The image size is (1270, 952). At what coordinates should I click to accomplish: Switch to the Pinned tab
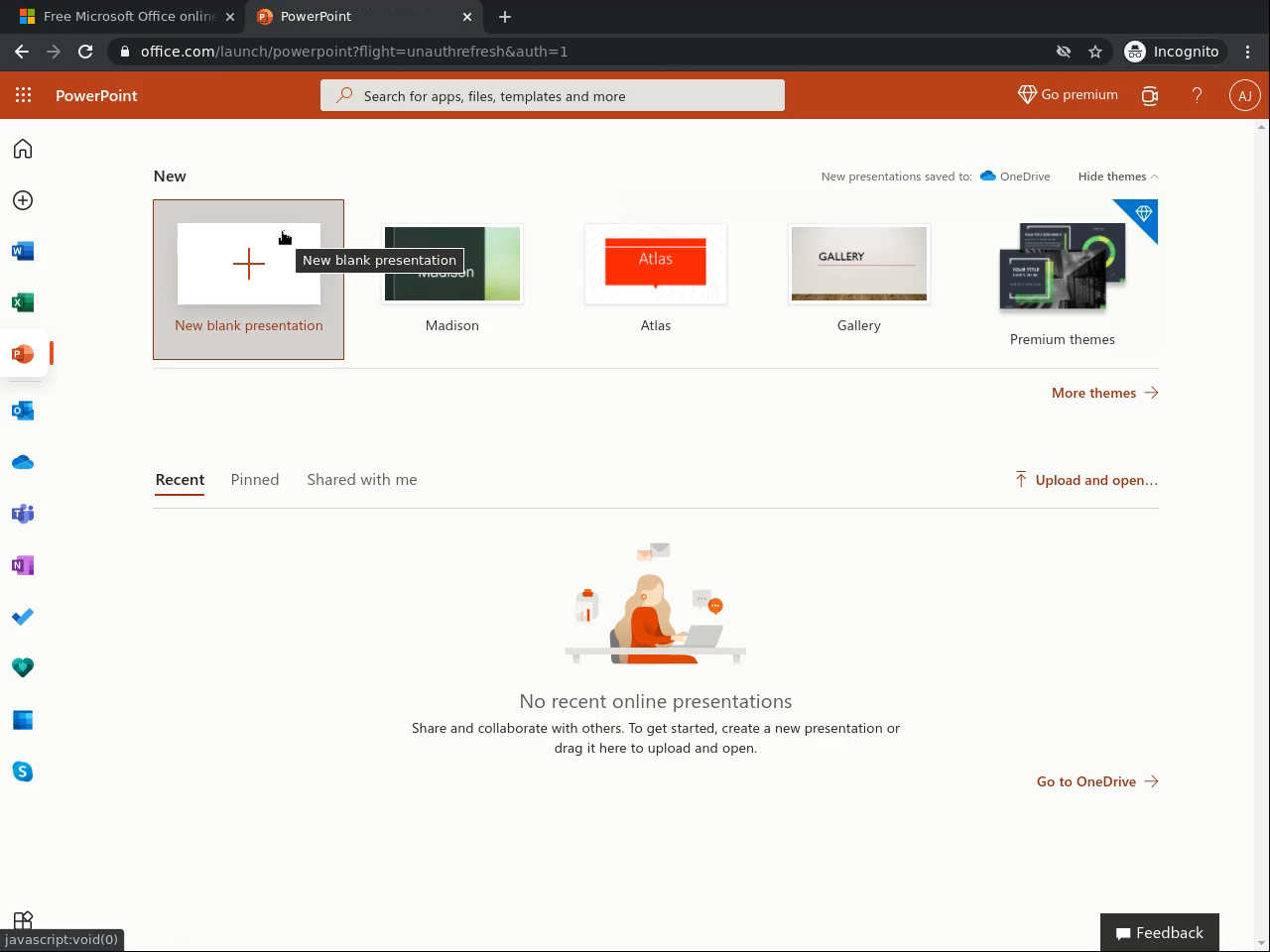[x=255, y=480]
